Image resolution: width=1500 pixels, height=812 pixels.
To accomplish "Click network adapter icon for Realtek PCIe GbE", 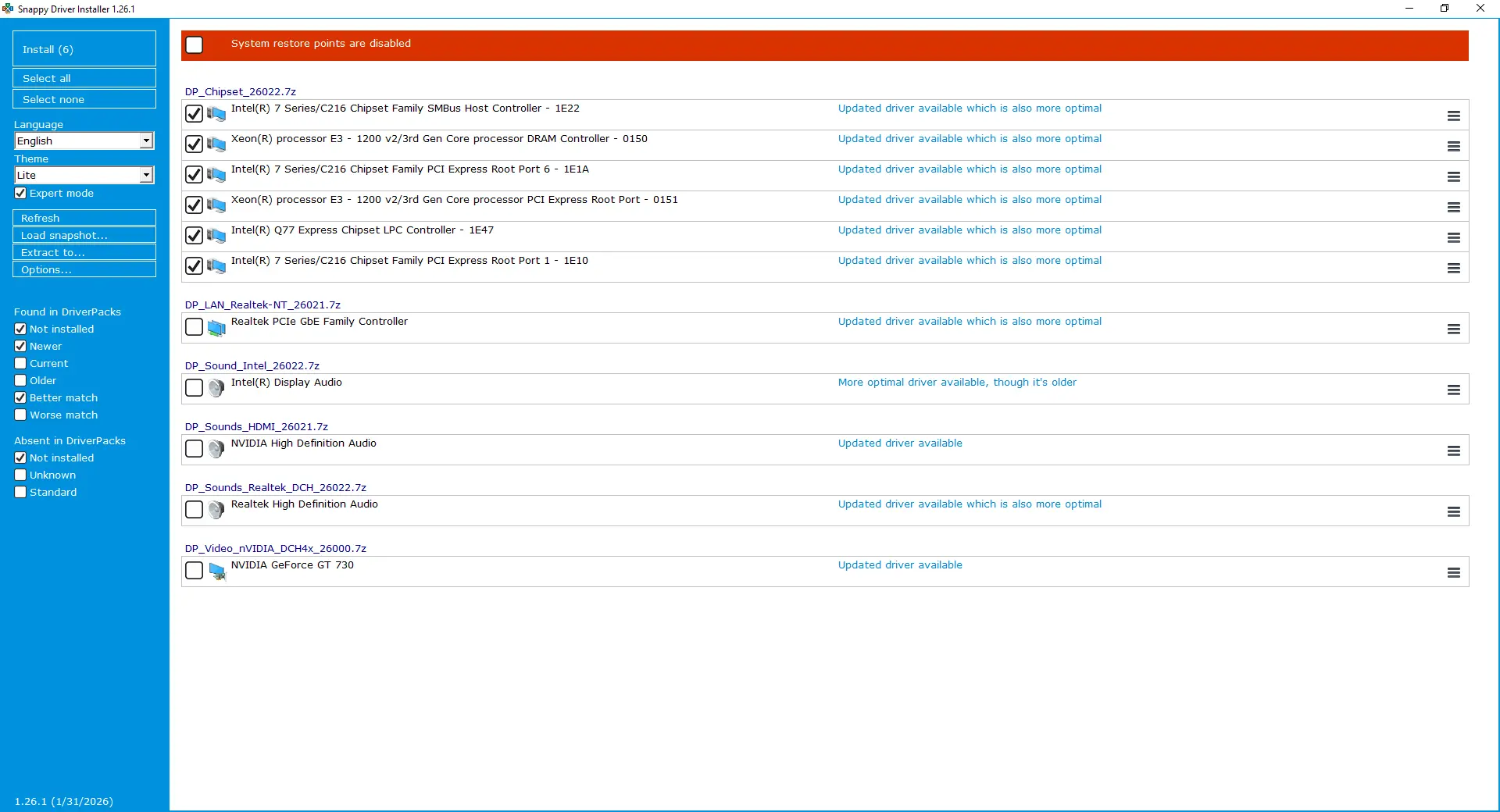I will click(x=216, y=328).
